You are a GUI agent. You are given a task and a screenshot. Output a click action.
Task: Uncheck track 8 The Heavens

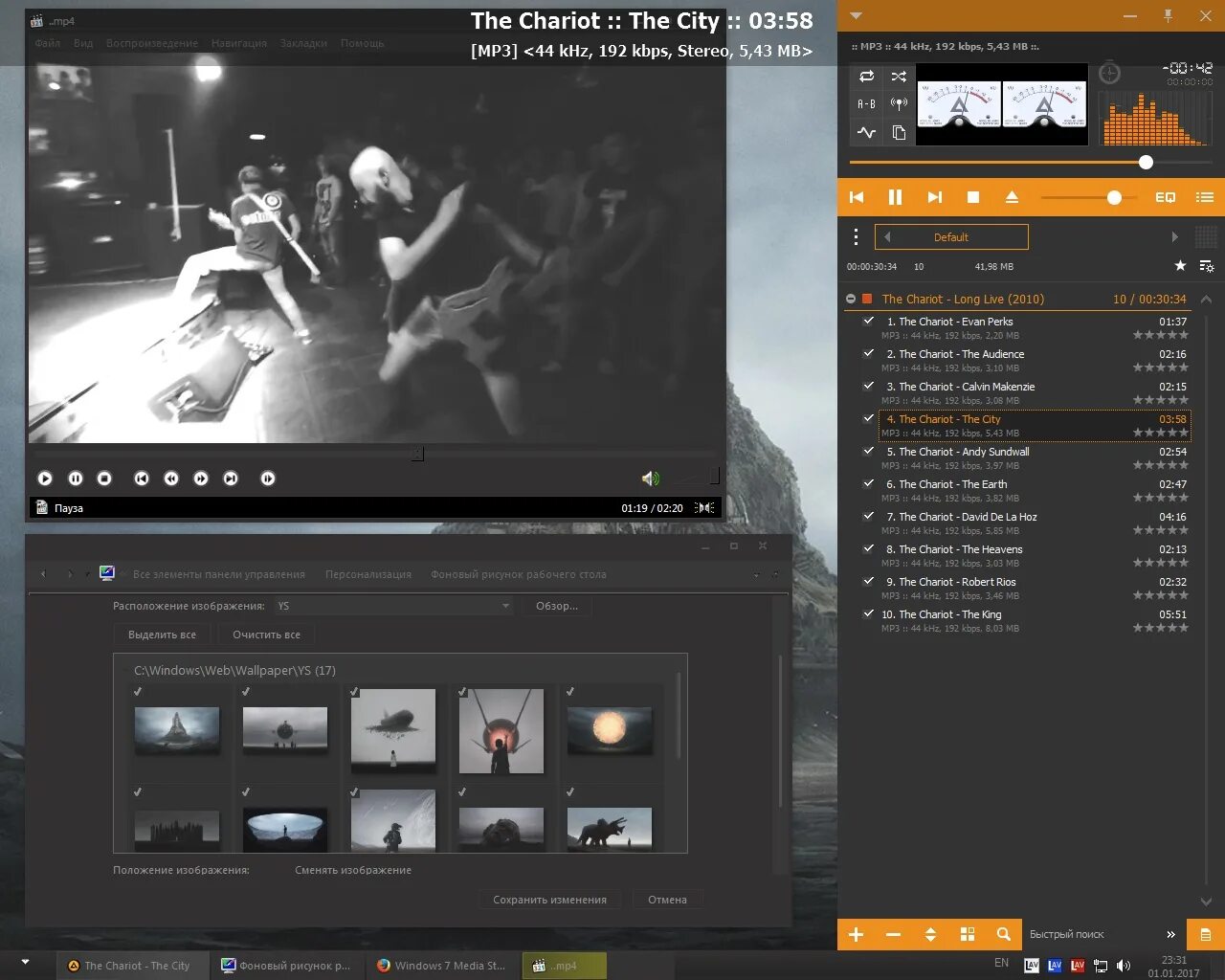click(x=868, y=549)
